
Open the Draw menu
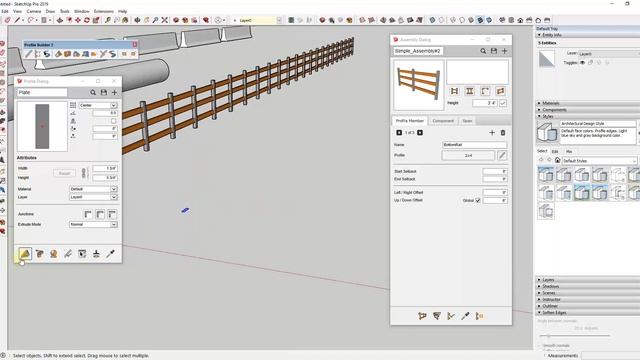coord(50,11)
